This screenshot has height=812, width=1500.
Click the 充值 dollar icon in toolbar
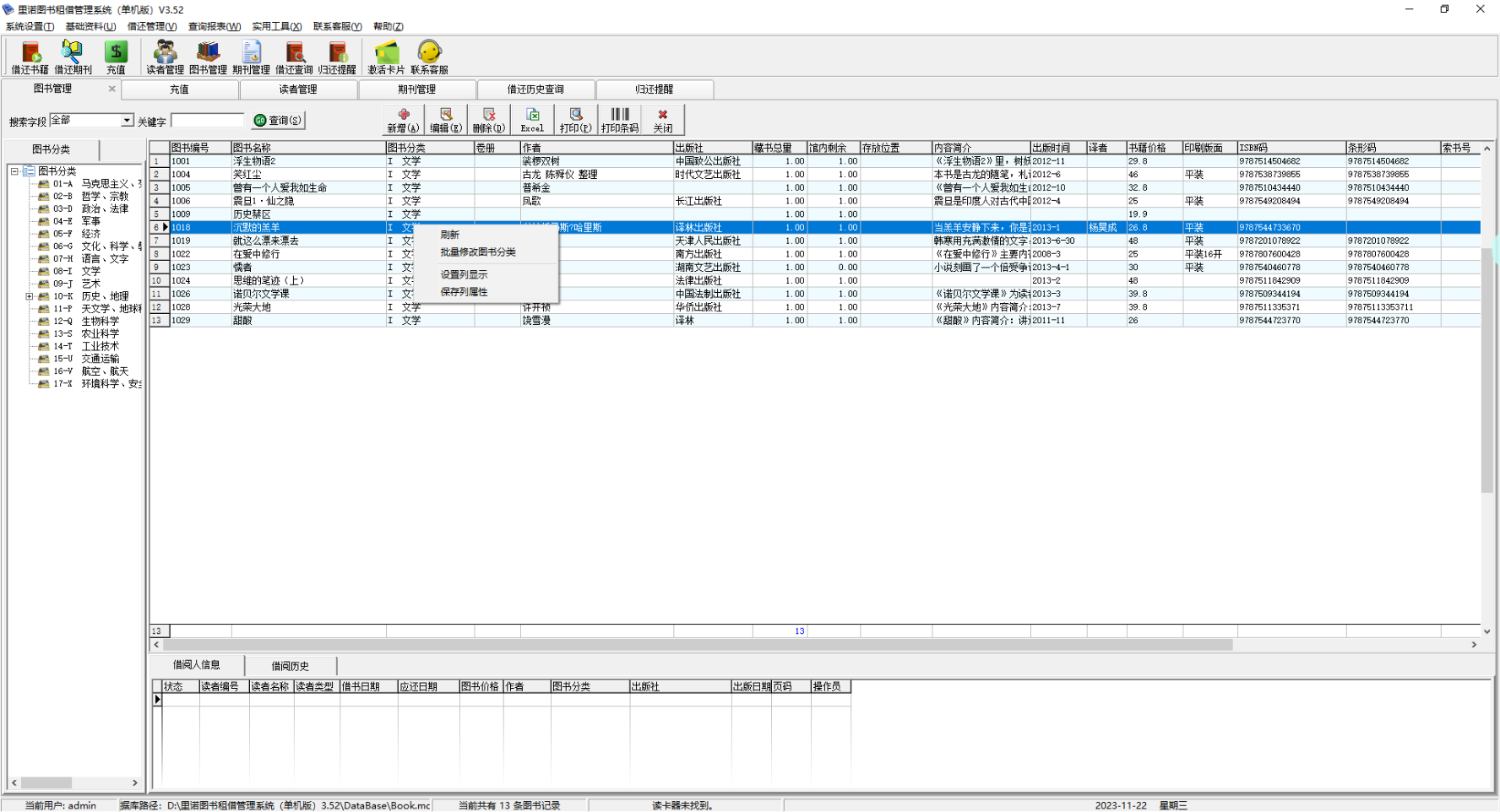click(x=116, y=57)
